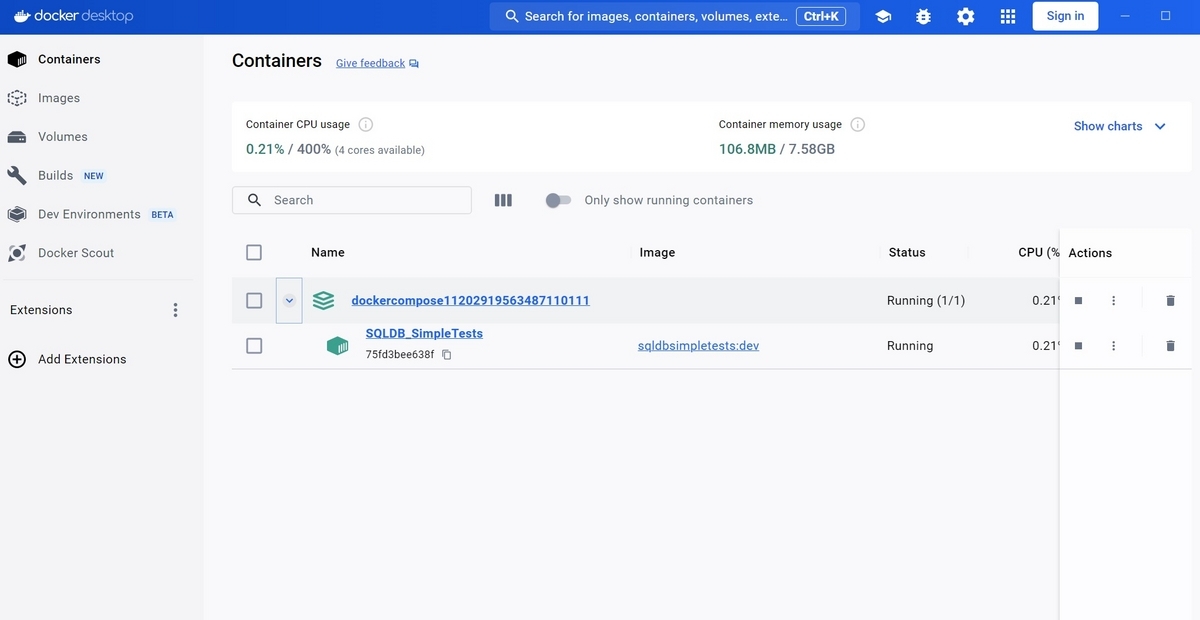Check the select-all checkbox in table header

click(254, 253)
